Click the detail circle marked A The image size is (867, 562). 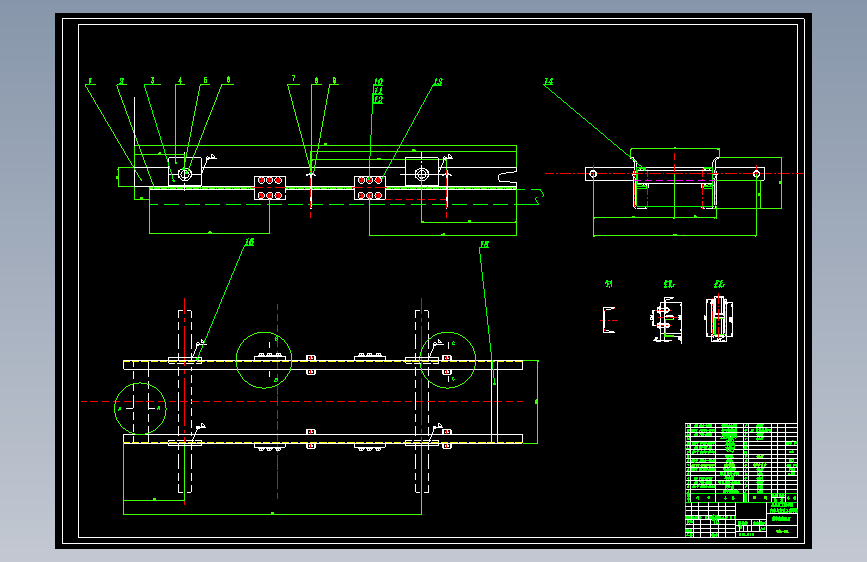coord(140,408)
